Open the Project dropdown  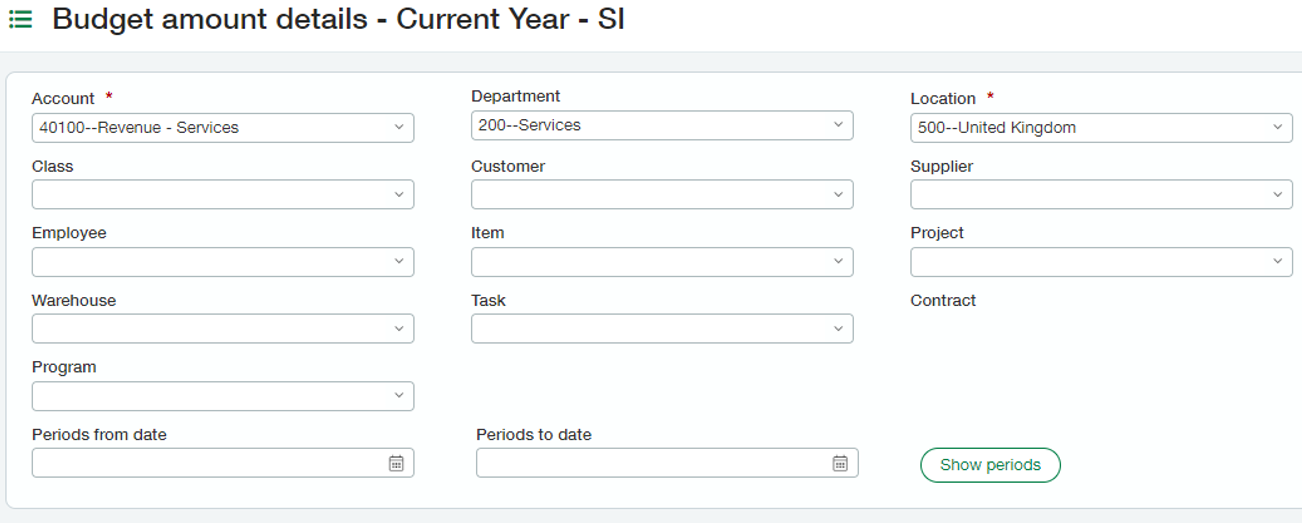[x=1101, y=262]
